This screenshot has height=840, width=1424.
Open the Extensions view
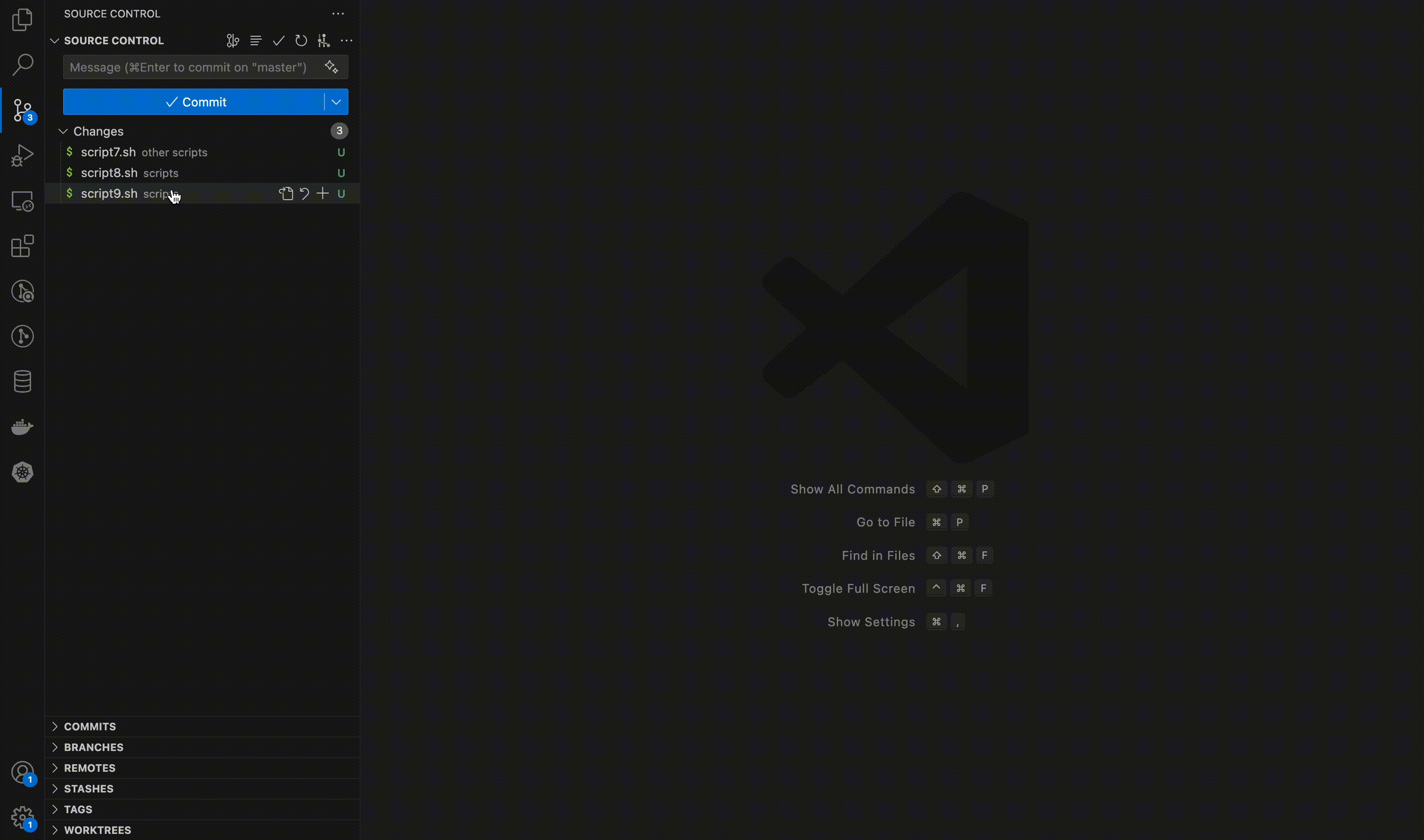click(22, 246)
